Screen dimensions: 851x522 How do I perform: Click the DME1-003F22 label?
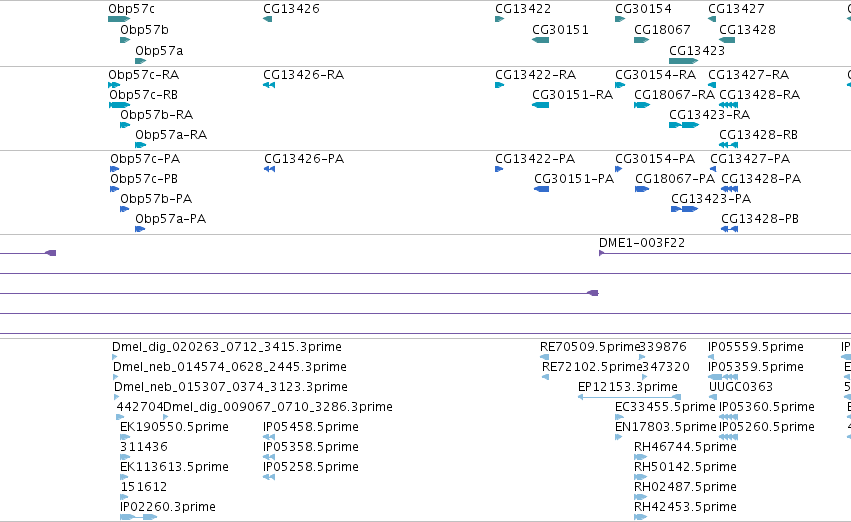click(x=642, y=243)
